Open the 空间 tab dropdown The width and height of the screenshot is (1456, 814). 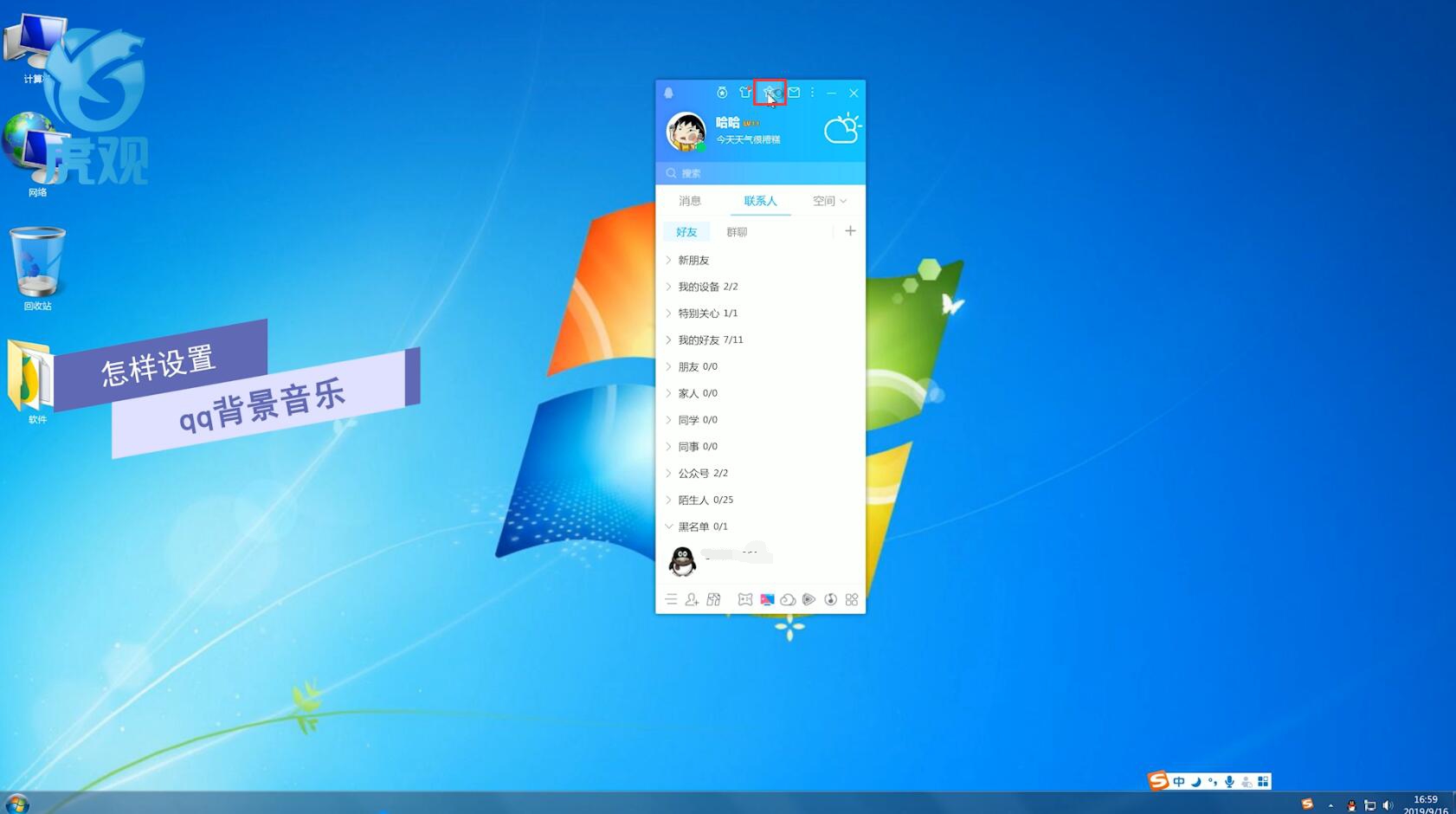(829, 201)
